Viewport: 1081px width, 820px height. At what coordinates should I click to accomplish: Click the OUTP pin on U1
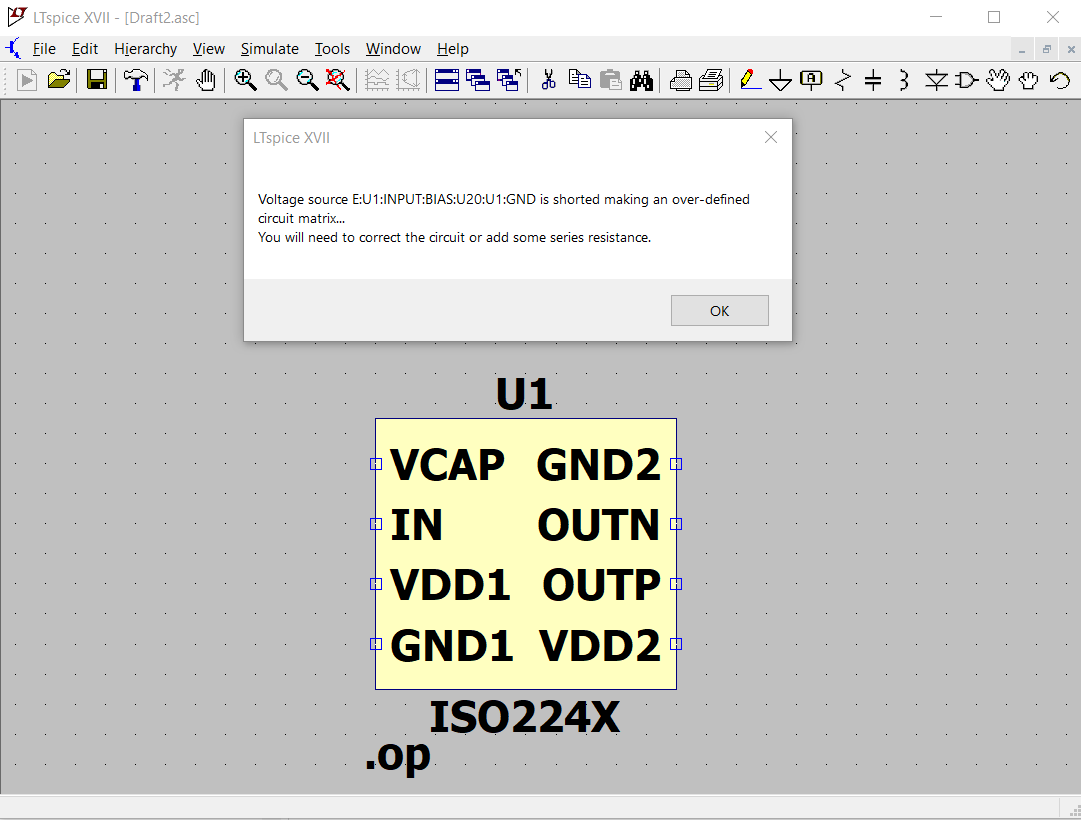pyautogui.click(x=676, y=584)
